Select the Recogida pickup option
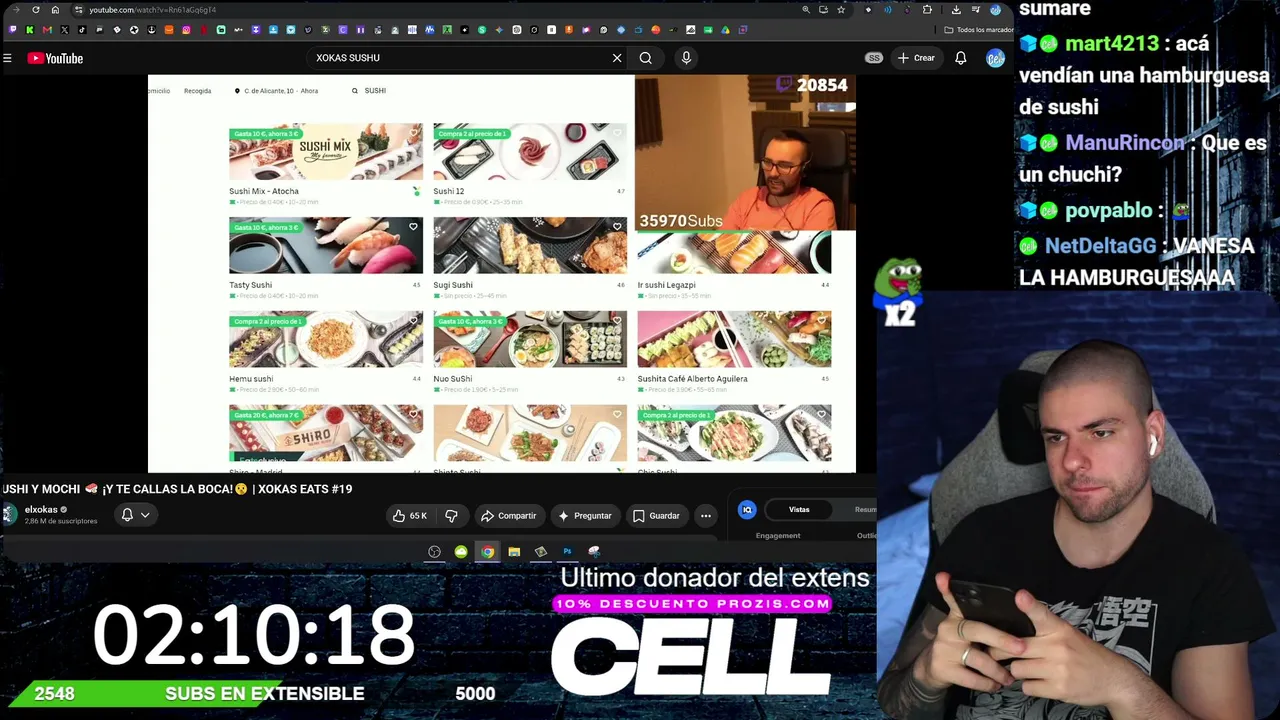The width and height of the screenshot is (1280, 720). click(197, 91)
